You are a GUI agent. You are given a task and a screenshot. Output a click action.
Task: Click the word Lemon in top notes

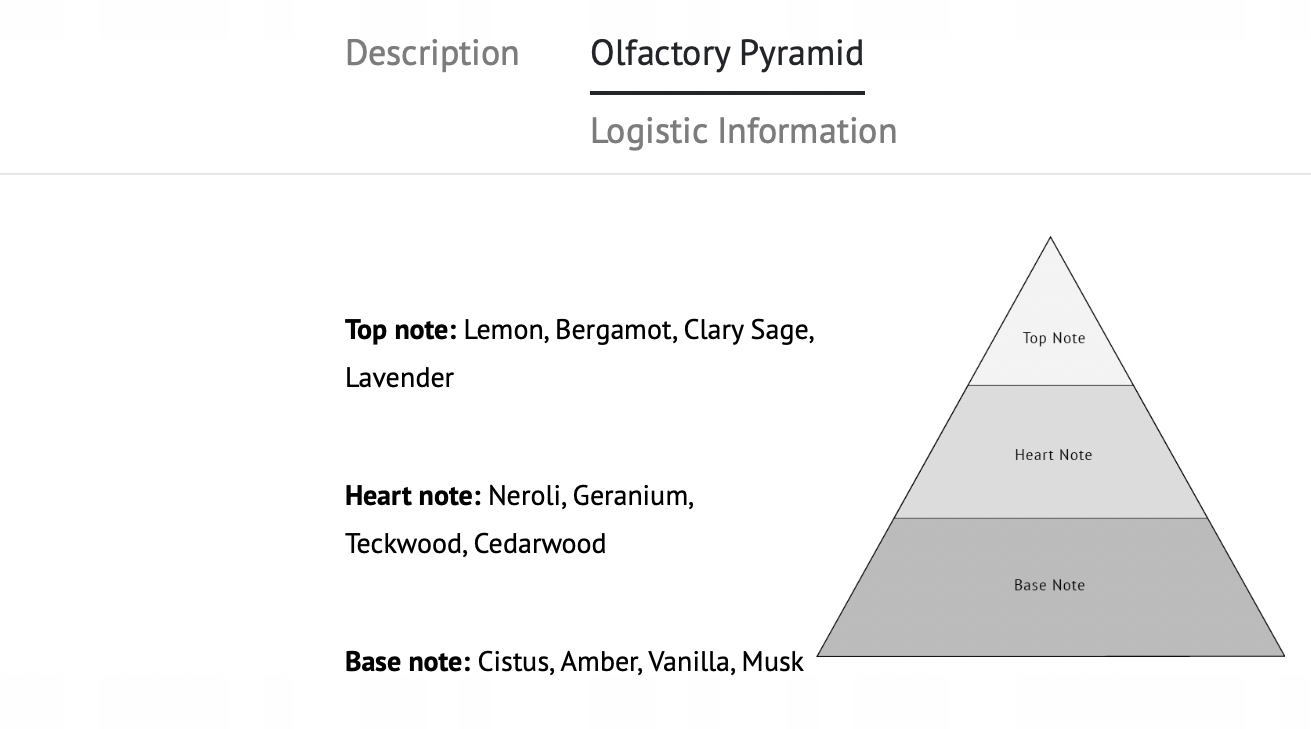coord(505,330)
